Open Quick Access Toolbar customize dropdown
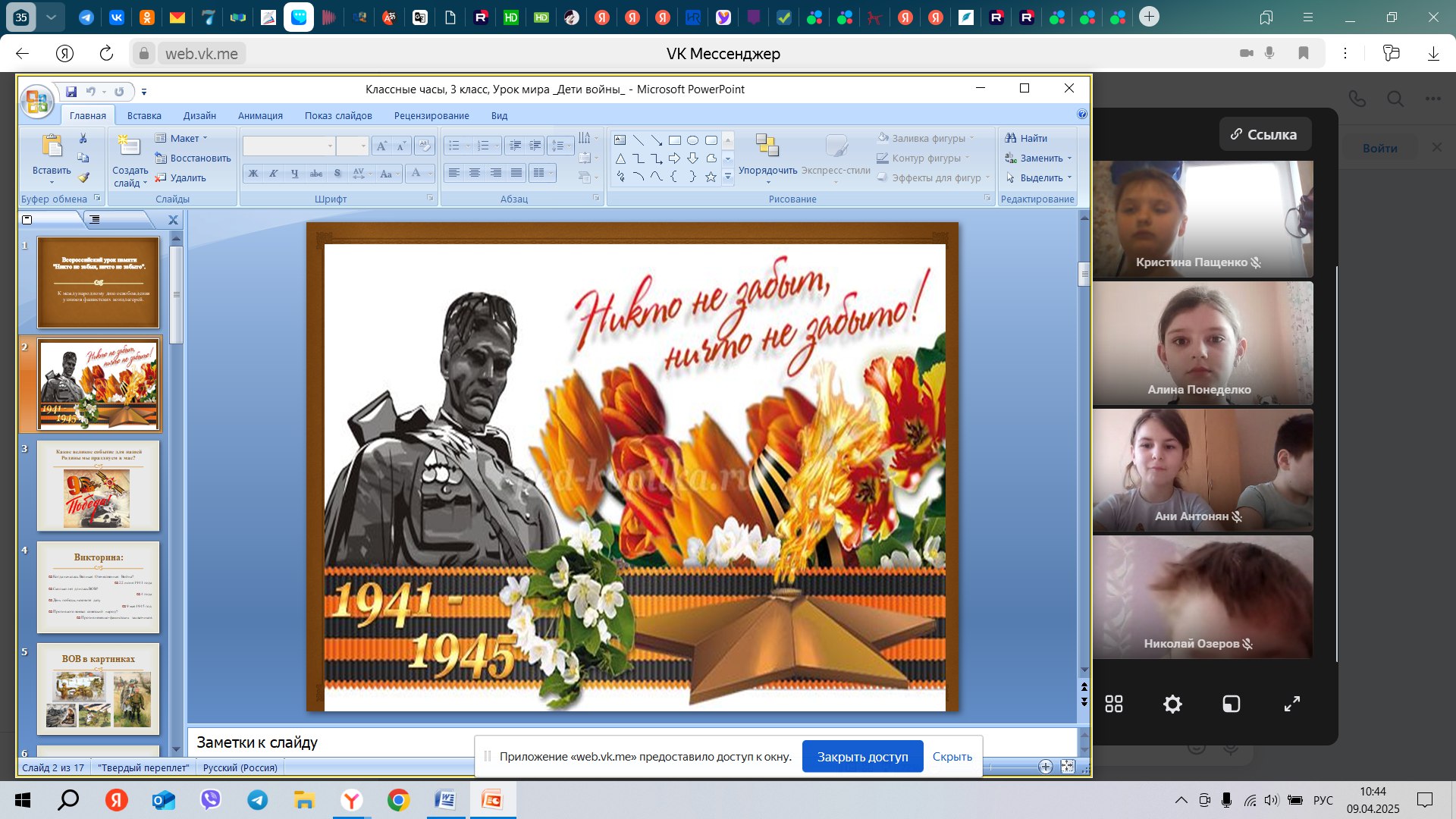Screen dimensions: 1456x819 [144, 93]
